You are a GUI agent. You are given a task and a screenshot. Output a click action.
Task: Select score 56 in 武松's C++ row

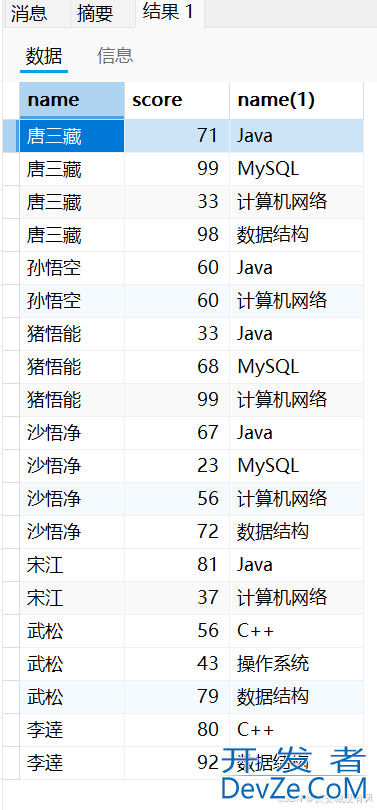tap(177, 632)
